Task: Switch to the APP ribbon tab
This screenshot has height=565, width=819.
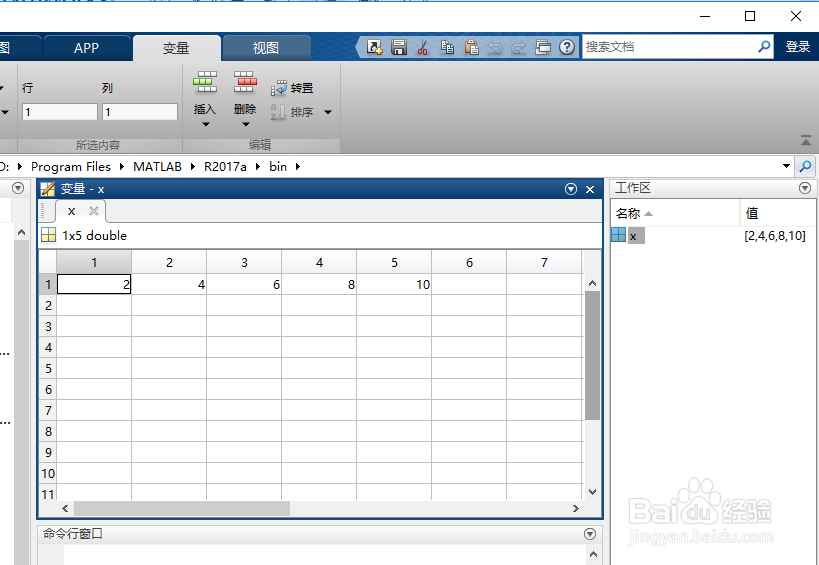Action: [87, 48]
